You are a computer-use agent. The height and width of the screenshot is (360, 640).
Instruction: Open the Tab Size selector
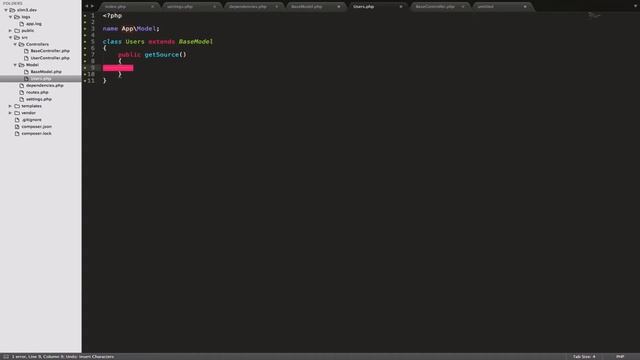tap(584, 357)
